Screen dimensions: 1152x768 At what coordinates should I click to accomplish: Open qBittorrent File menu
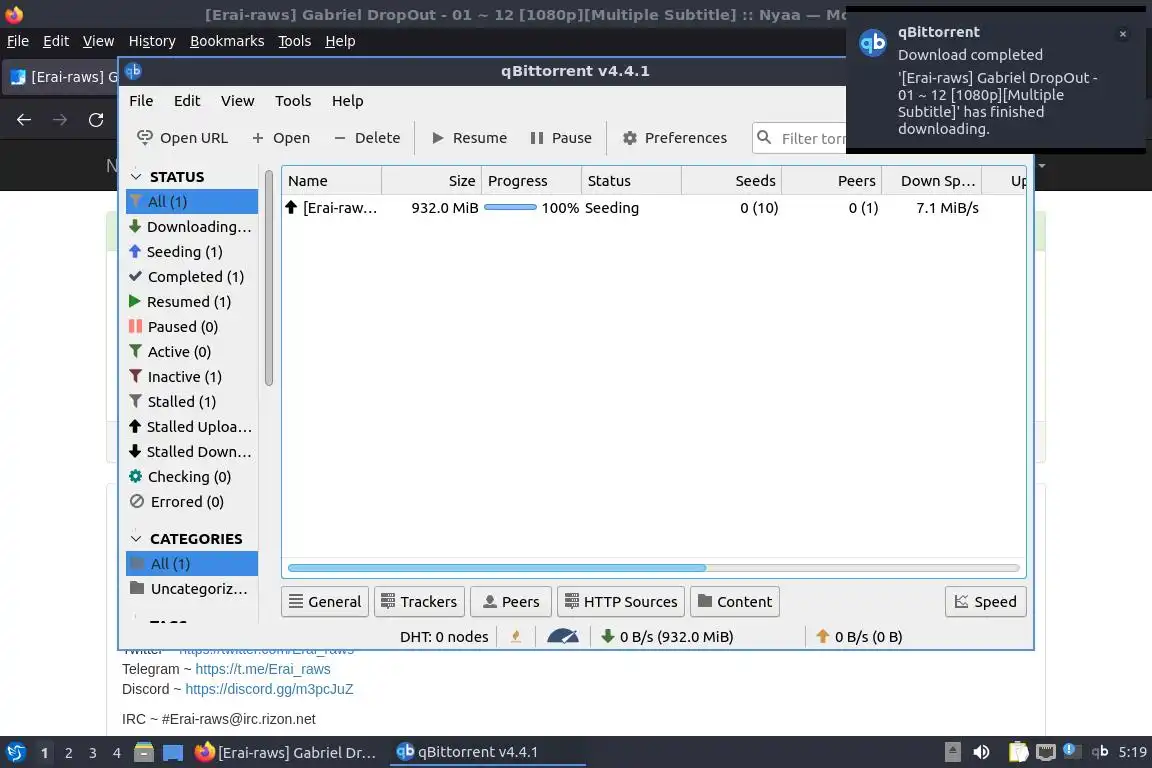(x=141, y=101)
